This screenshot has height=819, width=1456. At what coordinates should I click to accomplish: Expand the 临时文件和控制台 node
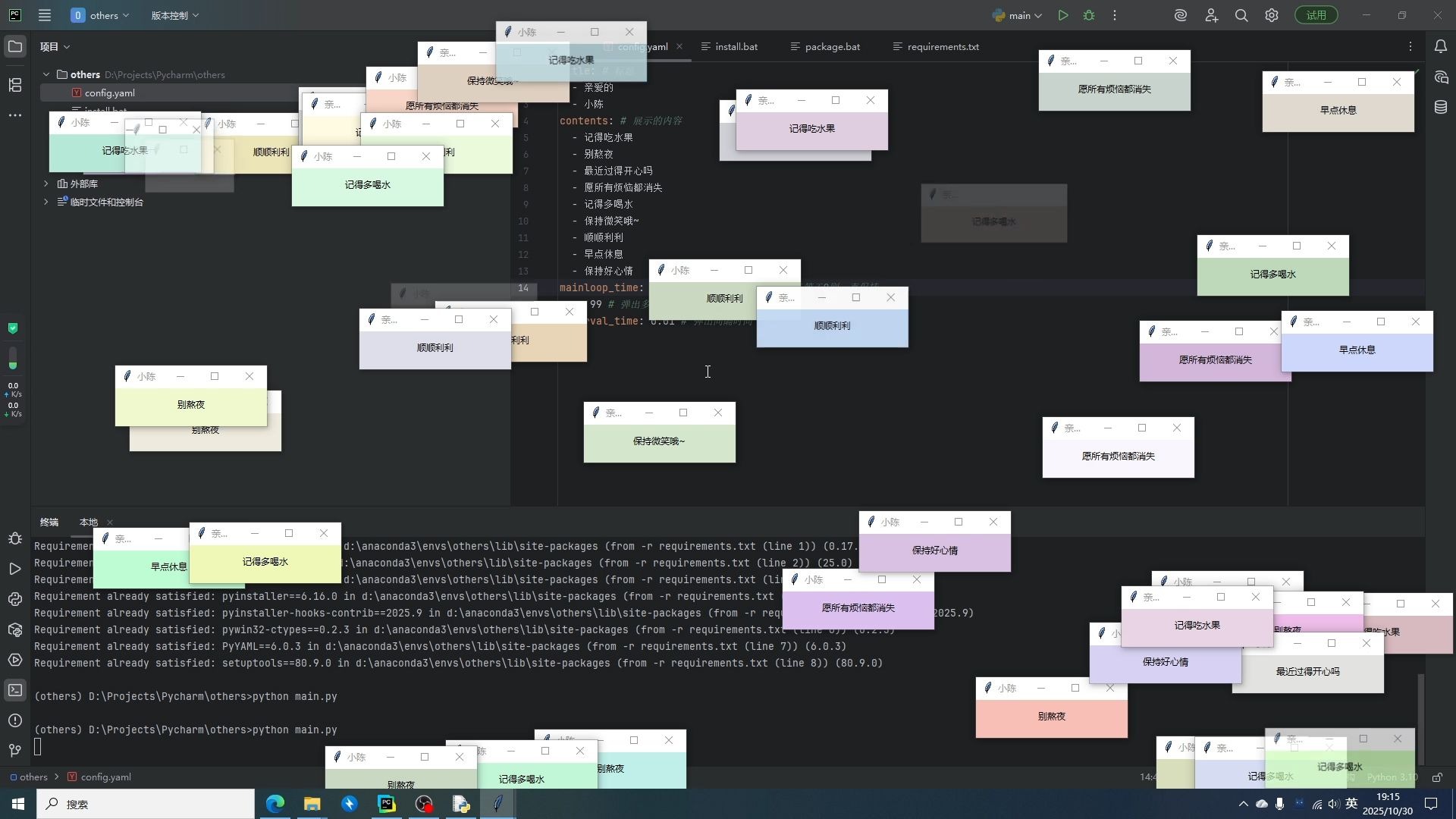(x=45, y=202)
